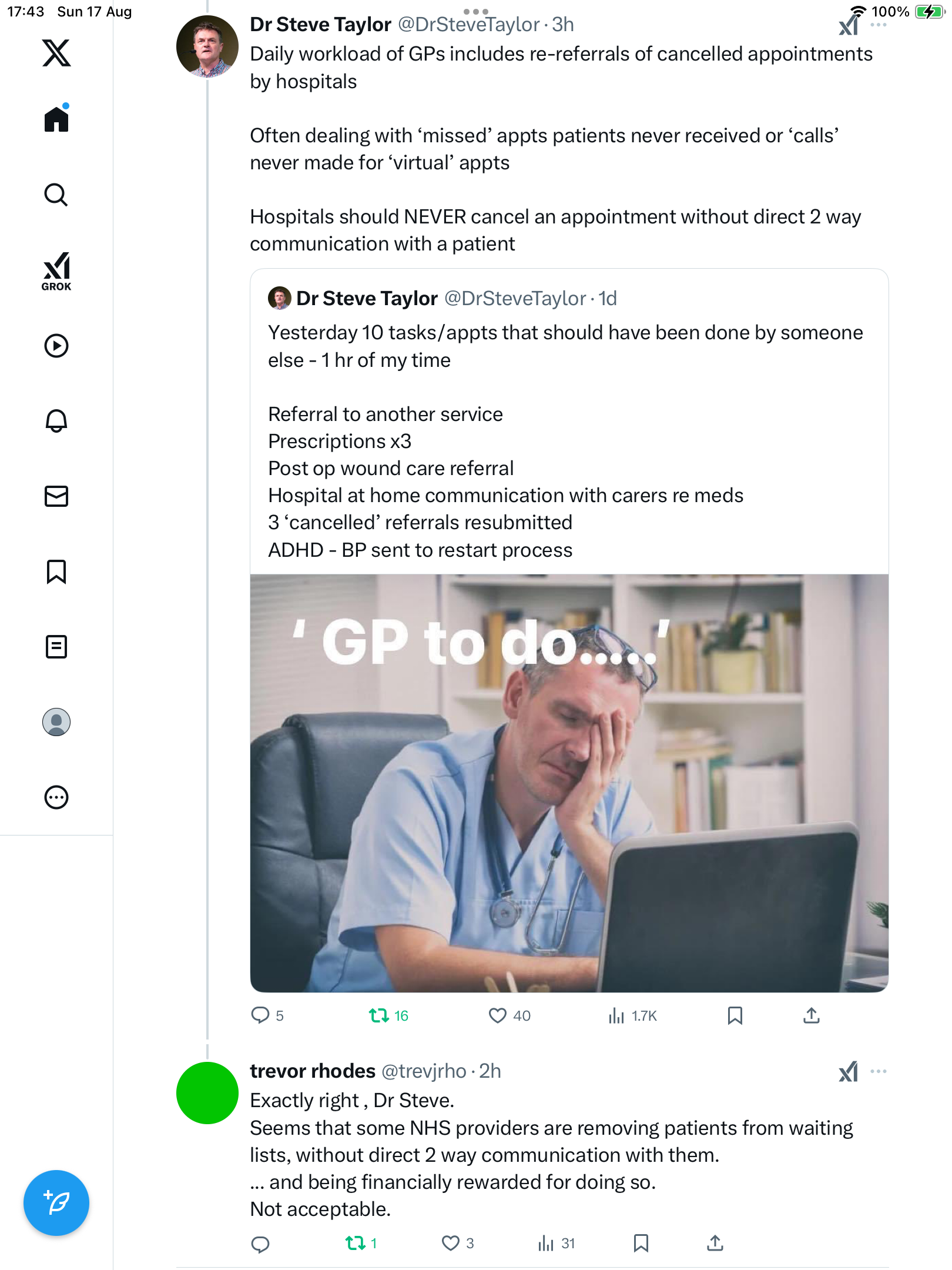This screenshot has height=1270, width=952.
Task: Open Grok from the sidebar
Action: click(x=56, y=271)
